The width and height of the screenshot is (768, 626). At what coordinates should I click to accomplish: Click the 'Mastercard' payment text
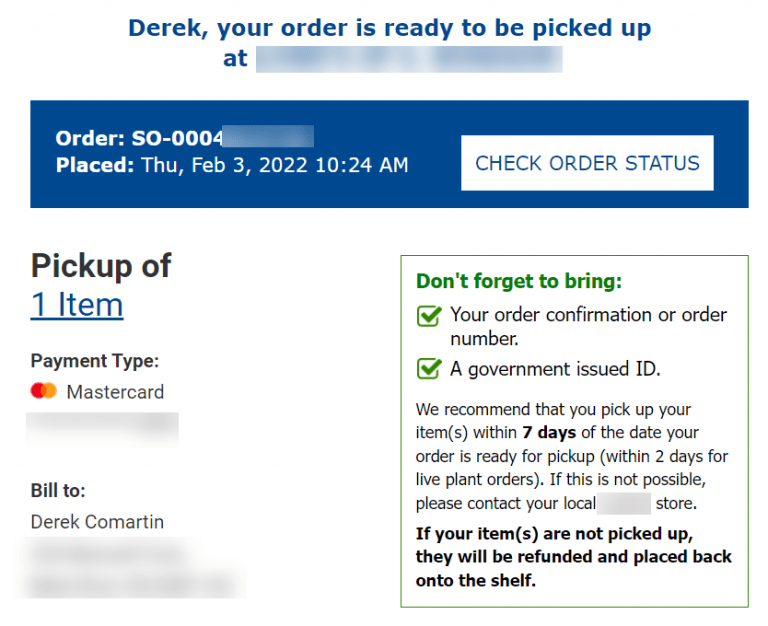115,392
